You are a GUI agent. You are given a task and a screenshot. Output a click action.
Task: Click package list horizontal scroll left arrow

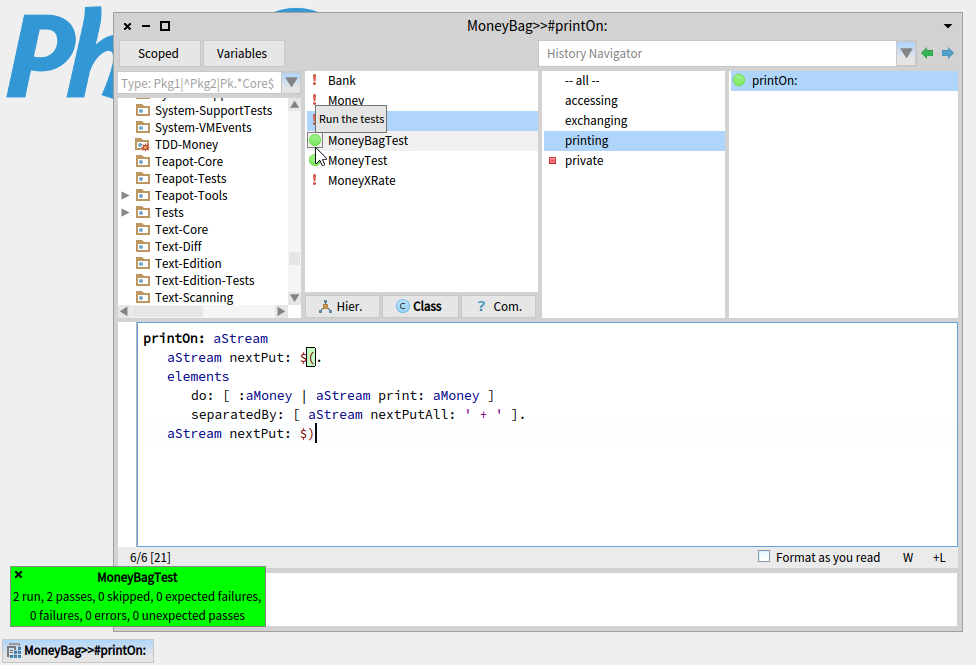point(124,311)
